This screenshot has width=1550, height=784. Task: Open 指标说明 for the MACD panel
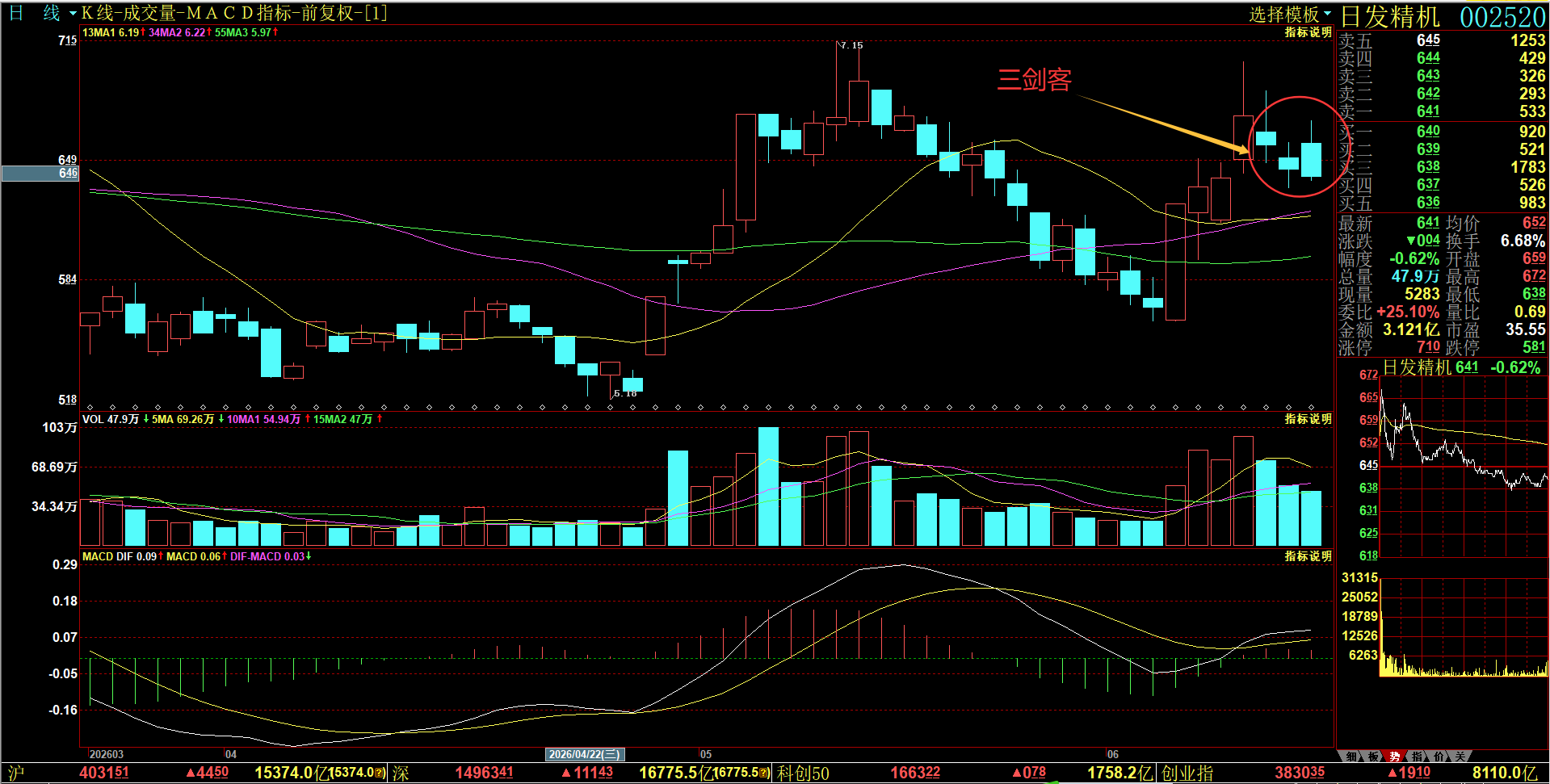point(1308,556)
